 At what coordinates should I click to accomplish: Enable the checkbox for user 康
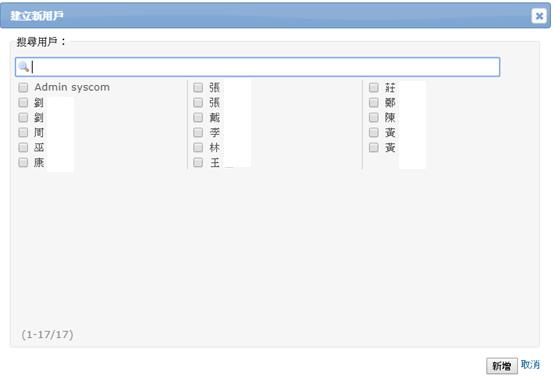23,162
